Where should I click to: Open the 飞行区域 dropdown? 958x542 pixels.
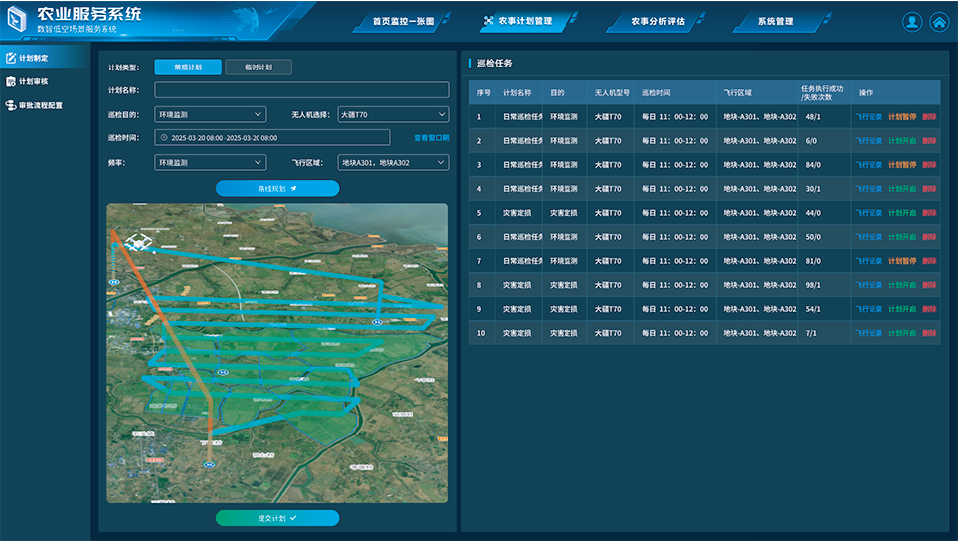(x=393, y=162)
